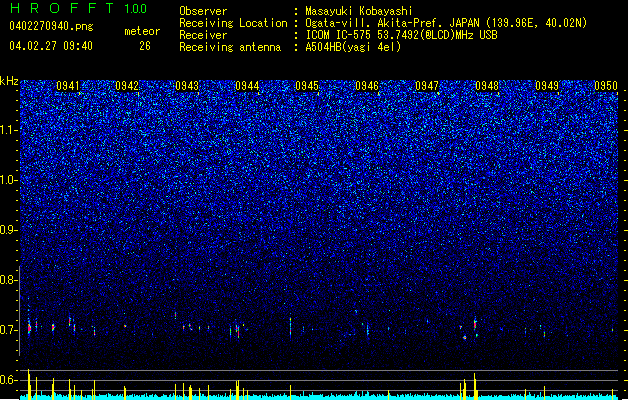Click the yellow intensity peak below 0948
Screen dimensions: 629x400
coord(475,386)
